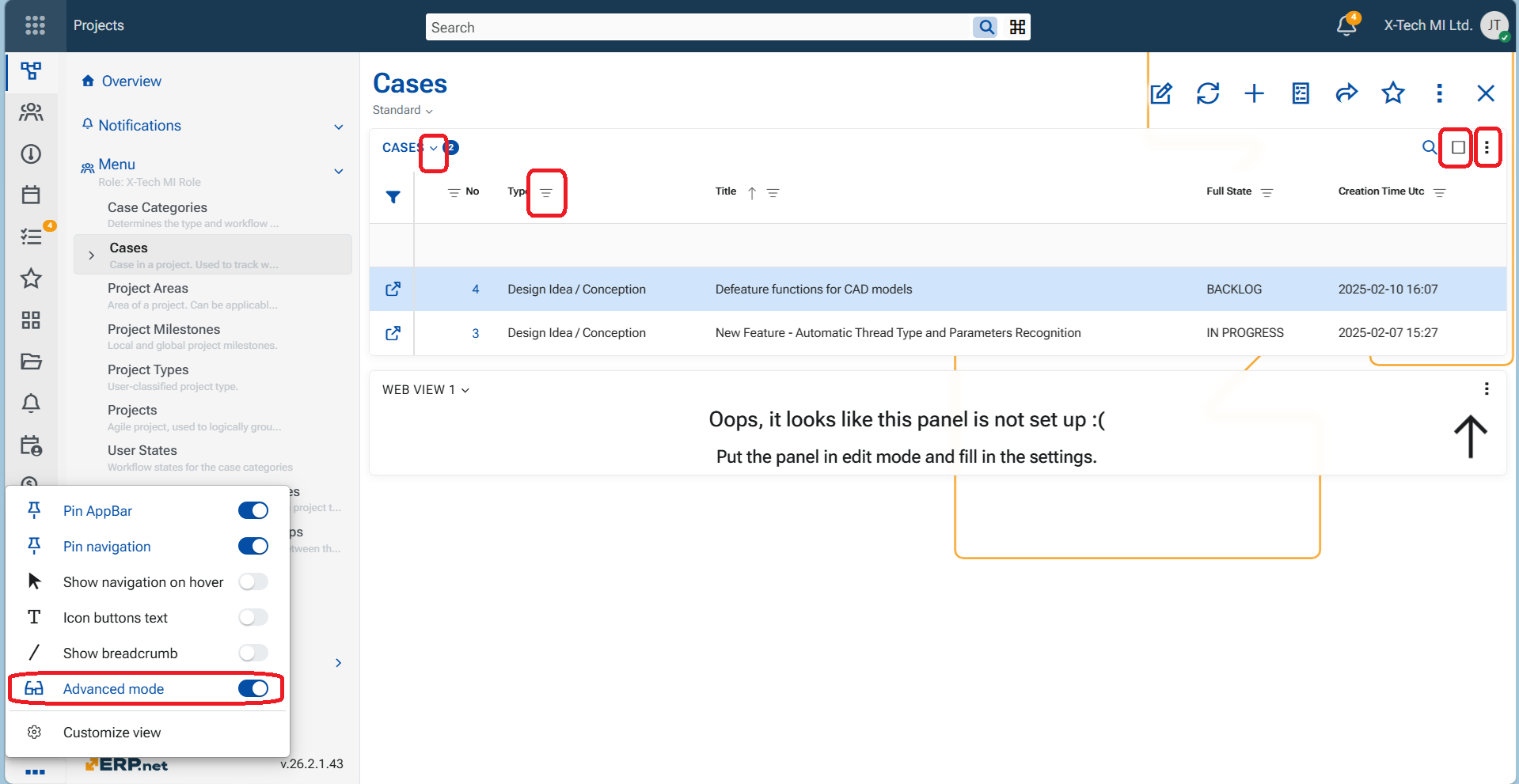This screenshot has width=1519, height=784.
Task: Refresh the Cases view
Action: (1207, 93)
